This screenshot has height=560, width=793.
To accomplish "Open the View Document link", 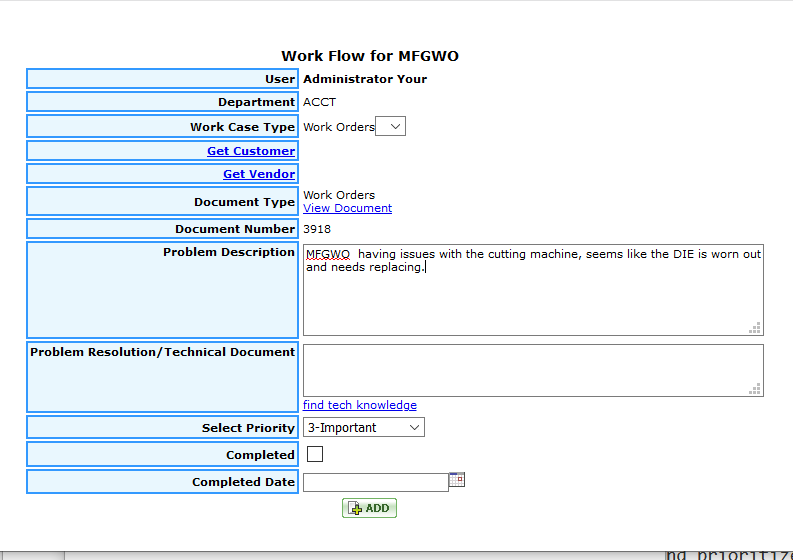I will tap(347, 208).
